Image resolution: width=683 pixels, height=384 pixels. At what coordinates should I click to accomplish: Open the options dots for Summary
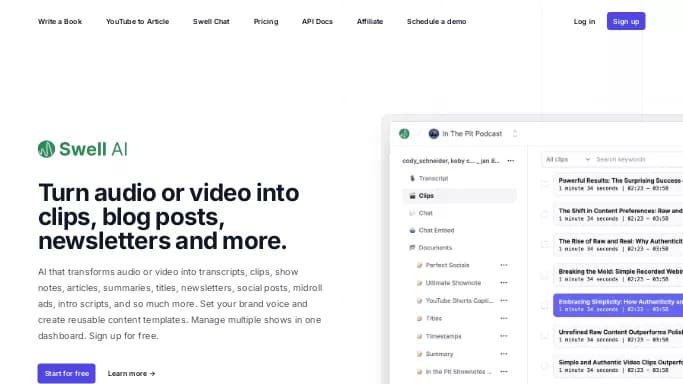[x=504, y=354]
